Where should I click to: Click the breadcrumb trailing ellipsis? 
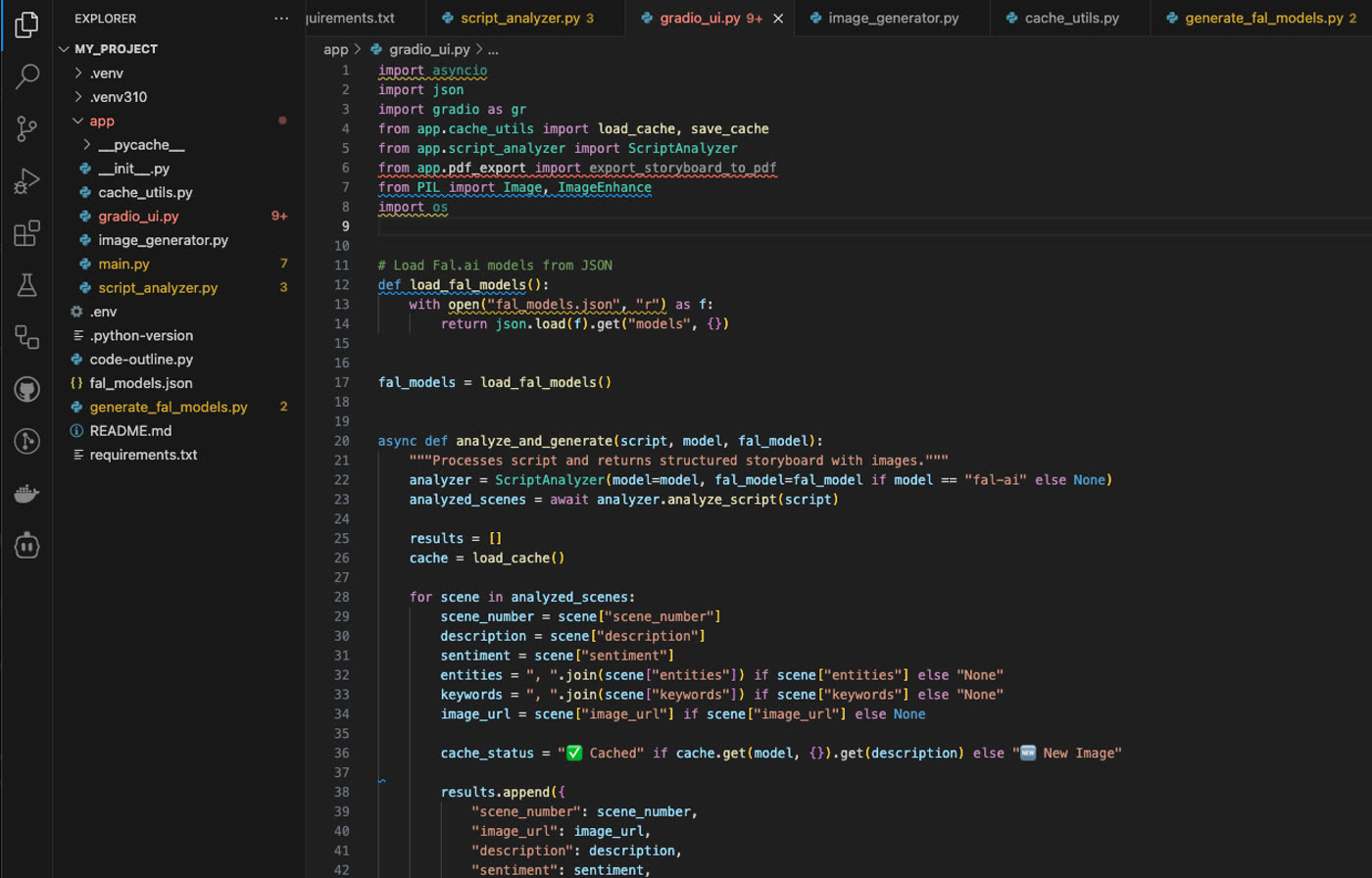pyautogui.click(x=493, y=49)
